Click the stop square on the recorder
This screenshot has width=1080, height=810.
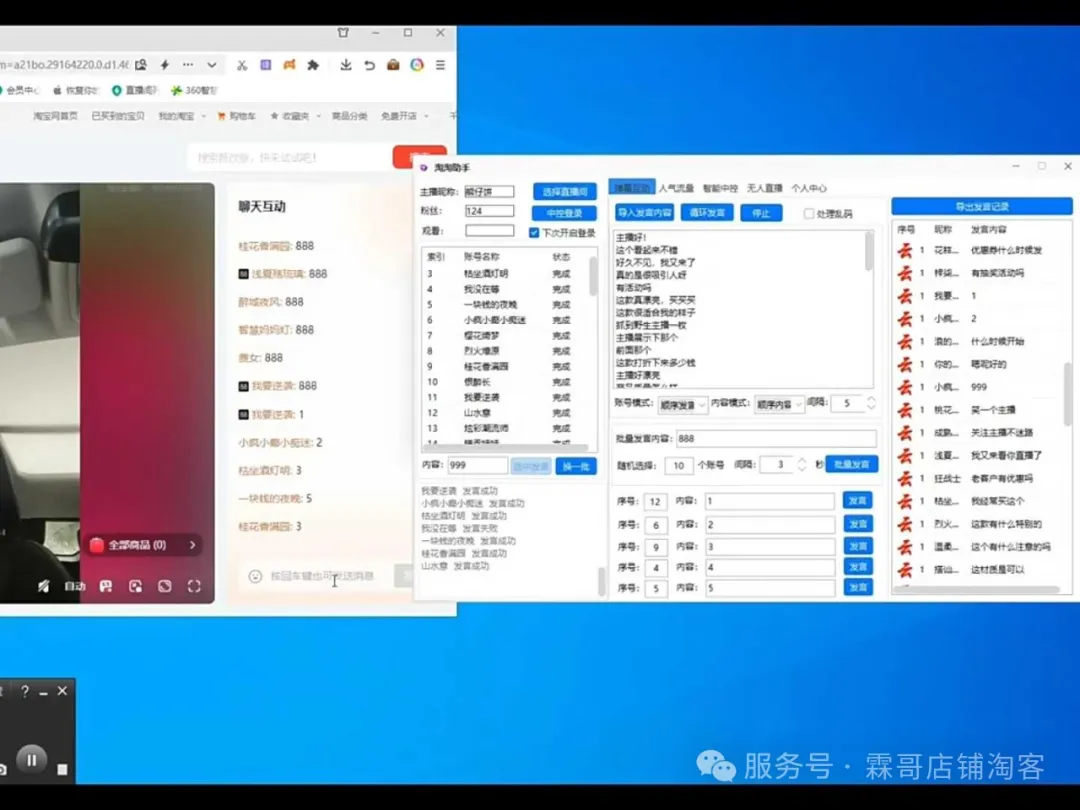coord(62,769)
